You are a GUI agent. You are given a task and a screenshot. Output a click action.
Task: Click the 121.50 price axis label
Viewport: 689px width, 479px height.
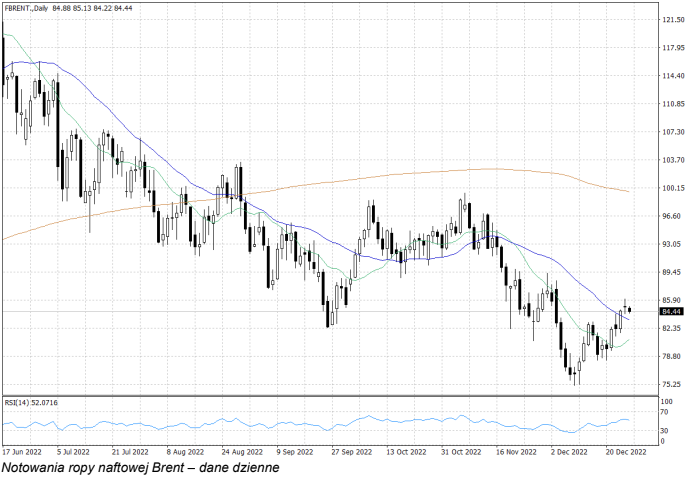(x=672, y=19)
